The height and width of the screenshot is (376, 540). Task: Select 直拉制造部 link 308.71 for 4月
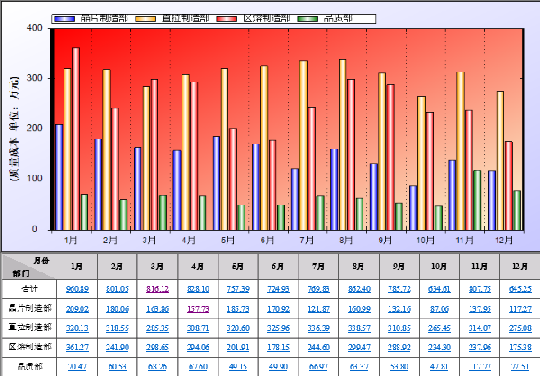pos(198,328)
